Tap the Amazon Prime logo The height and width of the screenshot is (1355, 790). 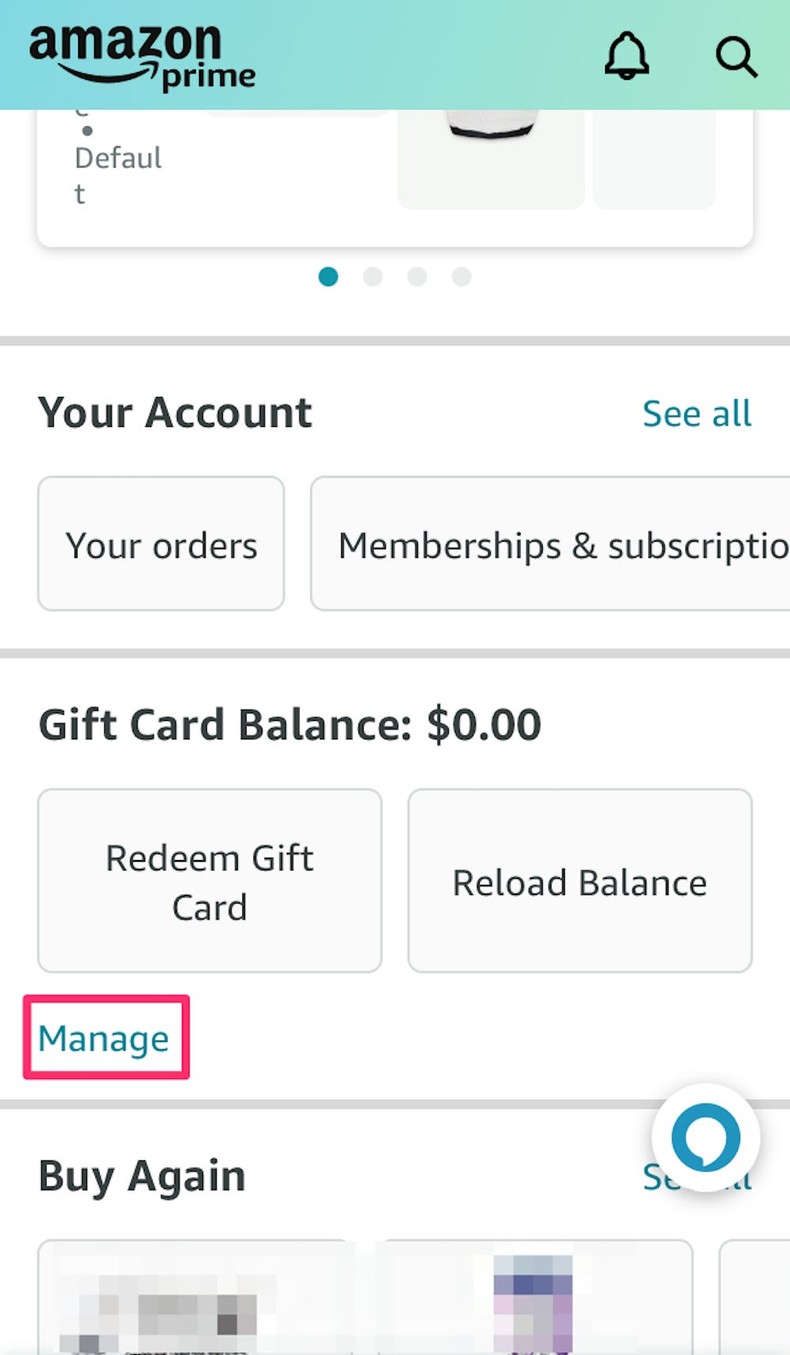pos(140,53)
